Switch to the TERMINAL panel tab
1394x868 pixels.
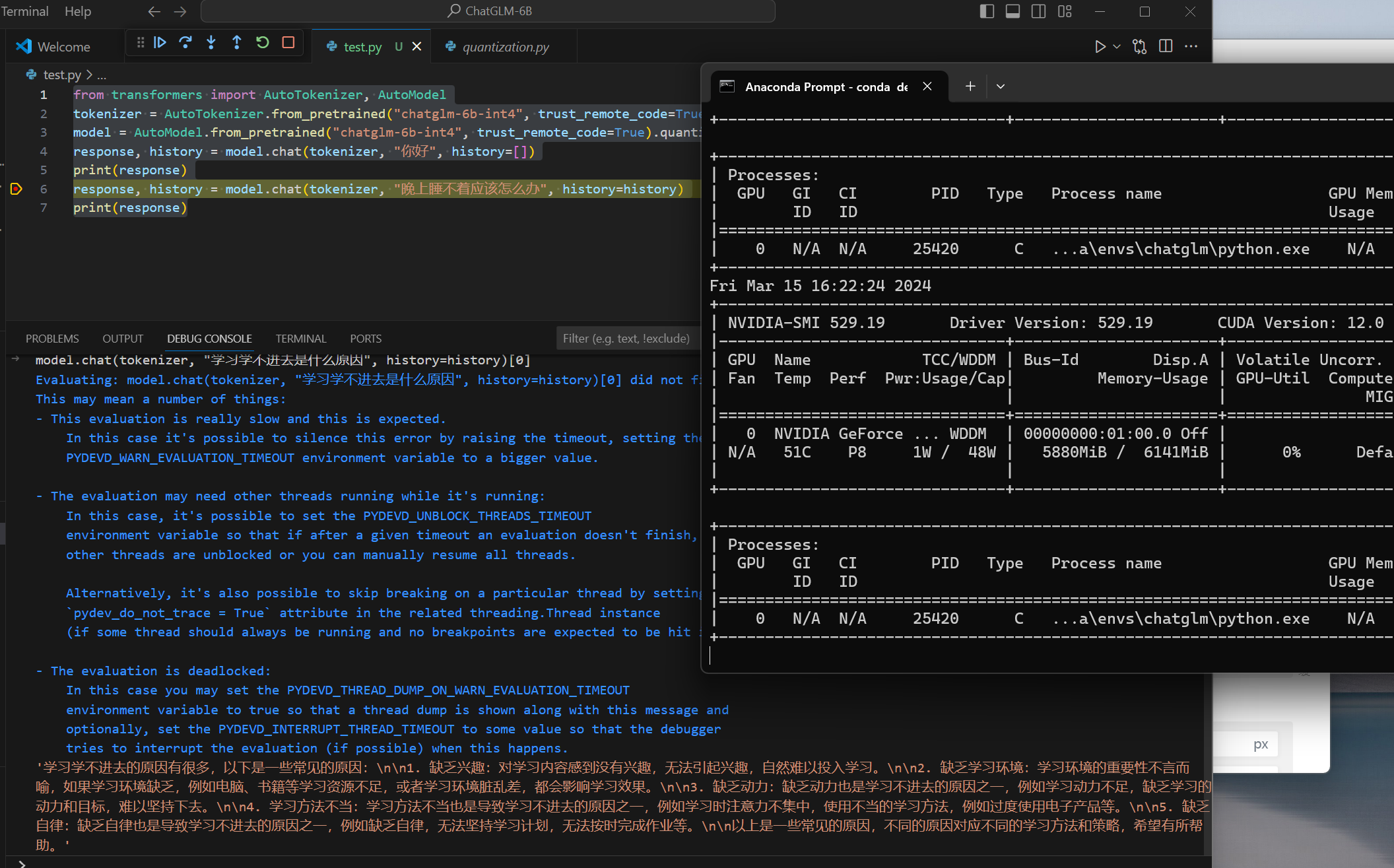tap(300, 339)
